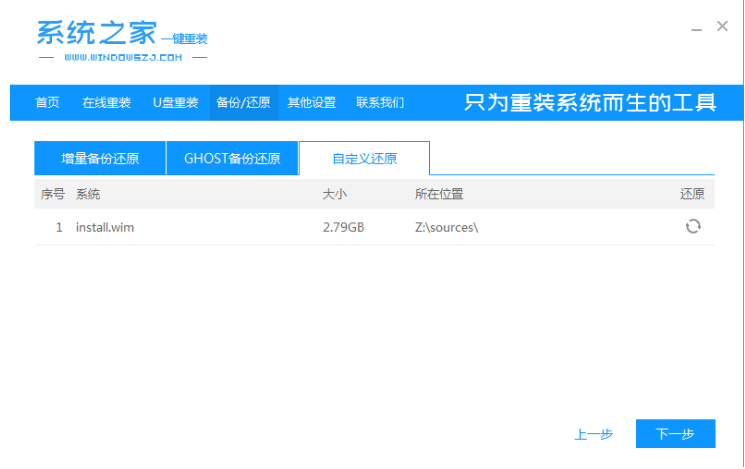Switch to the 增量备份还原 tab
This screenshot has width=745, height=469.
(x=100, y=159)
